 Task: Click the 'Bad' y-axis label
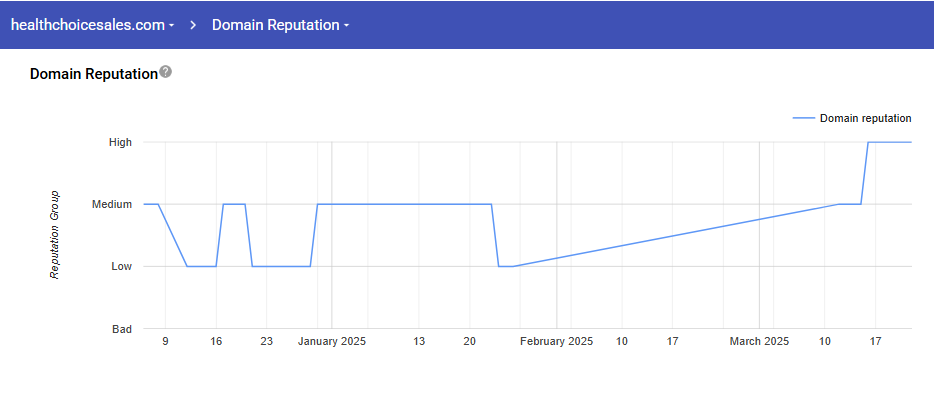(121, 328)
